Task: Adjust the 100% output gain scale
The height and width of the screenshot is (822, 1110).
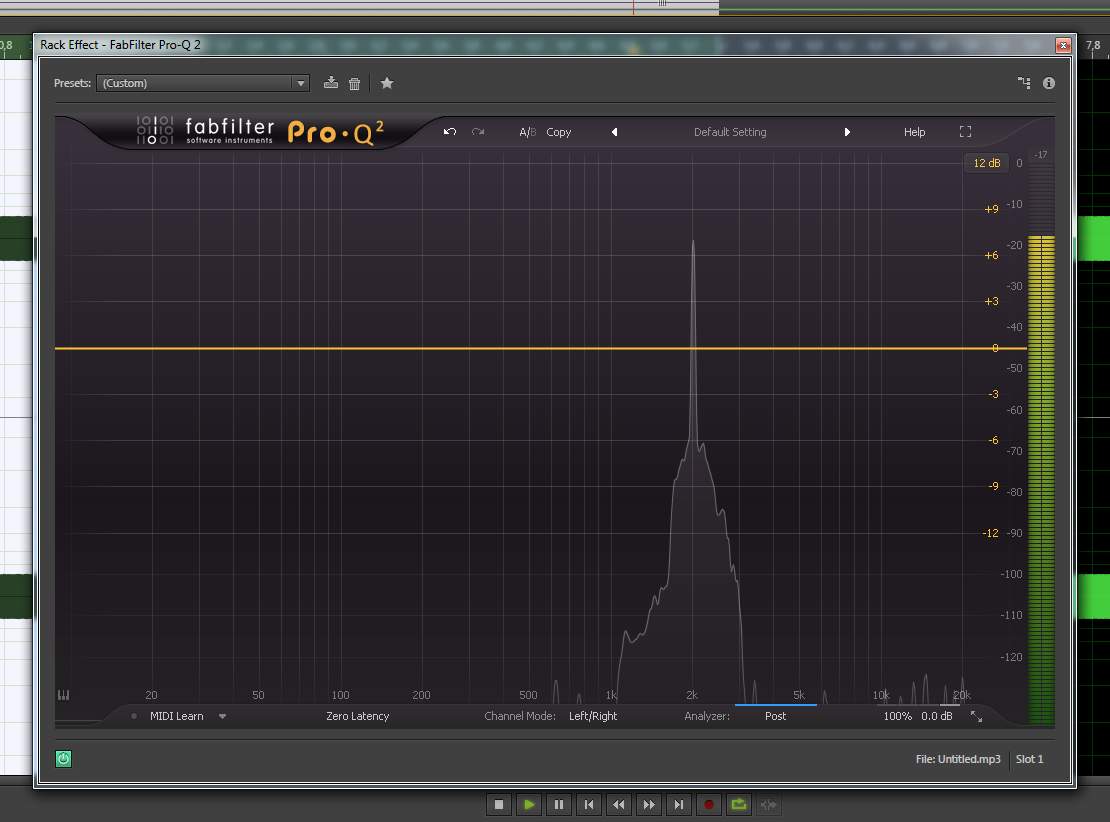Action: [x=897, y=716]
